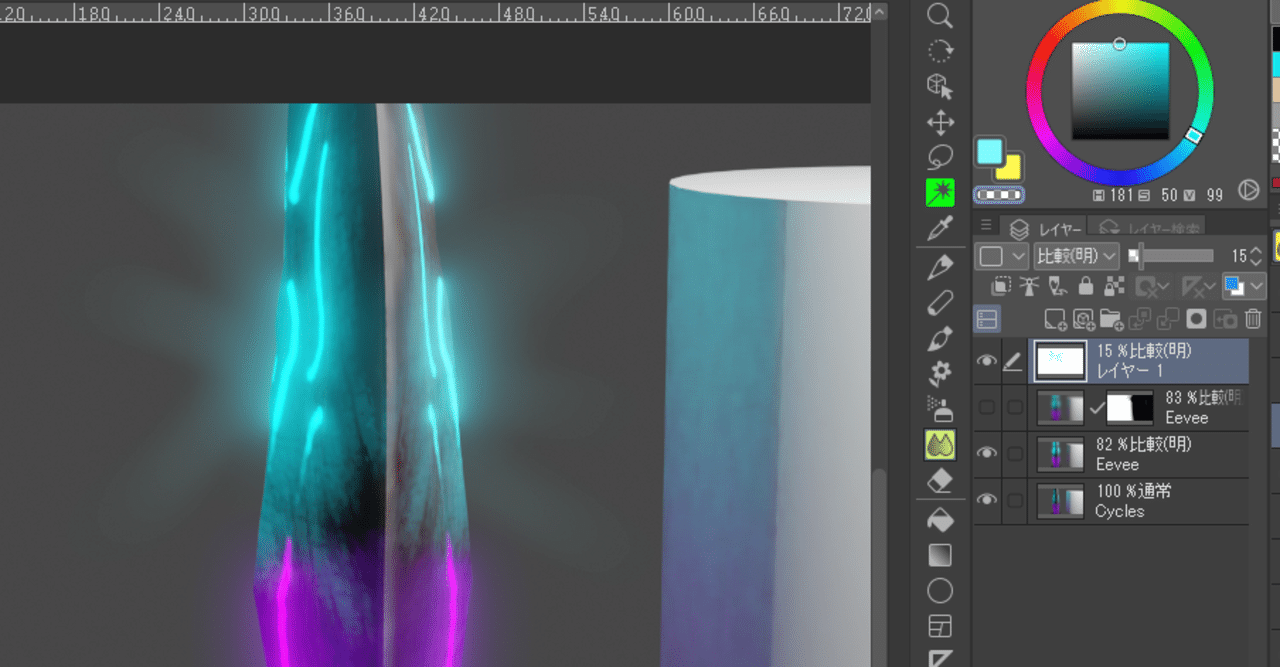1280x667 pixels.
Task: Select the Lasso selection tool
Action: 939,157
